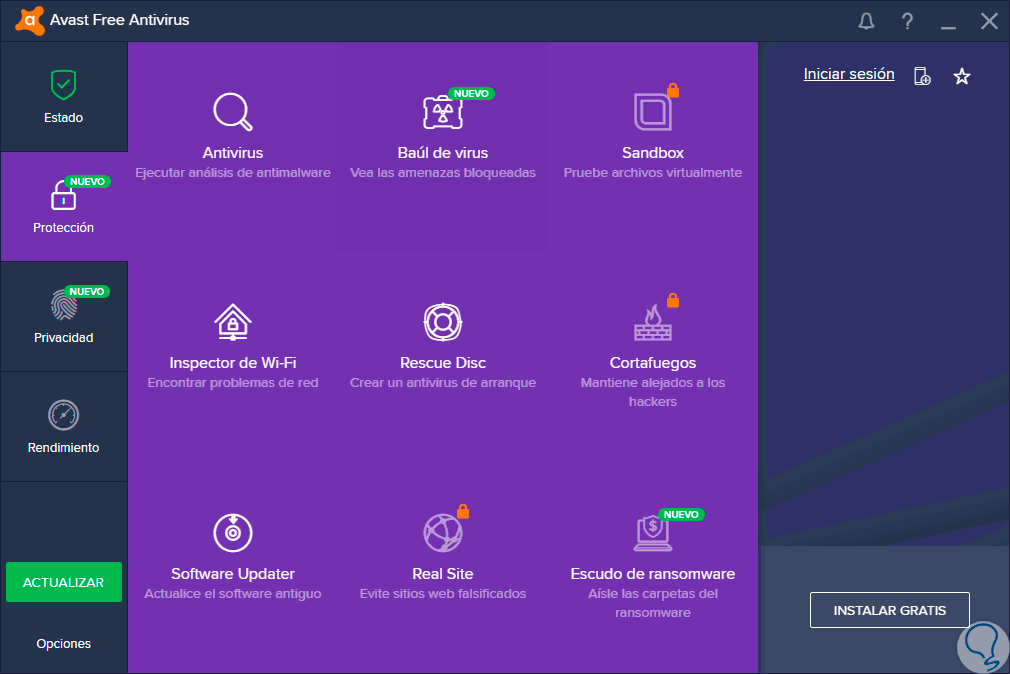Click NUEVO badge on Escudo de ransomware
1010x674 pixels.
(x=681, y=514)
